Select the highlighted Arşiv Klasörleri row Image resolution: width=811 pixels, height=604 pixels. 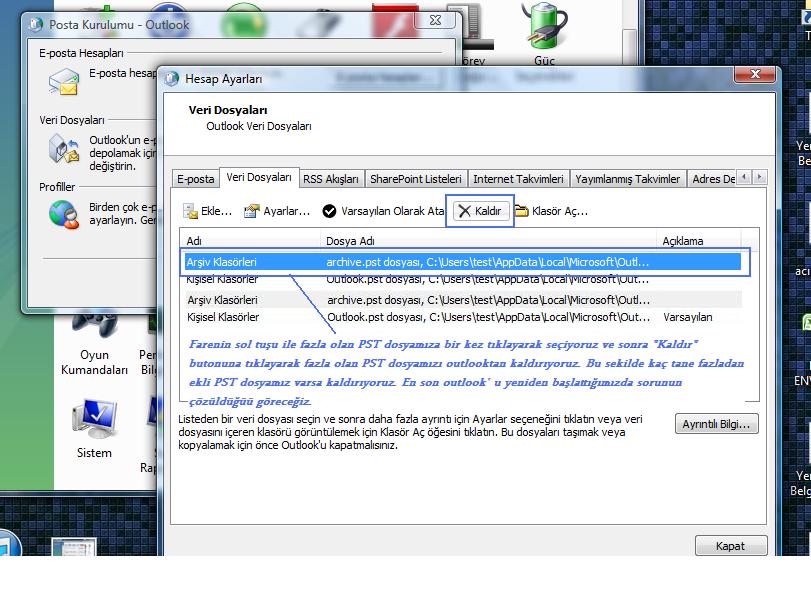[x=463, y=262]
